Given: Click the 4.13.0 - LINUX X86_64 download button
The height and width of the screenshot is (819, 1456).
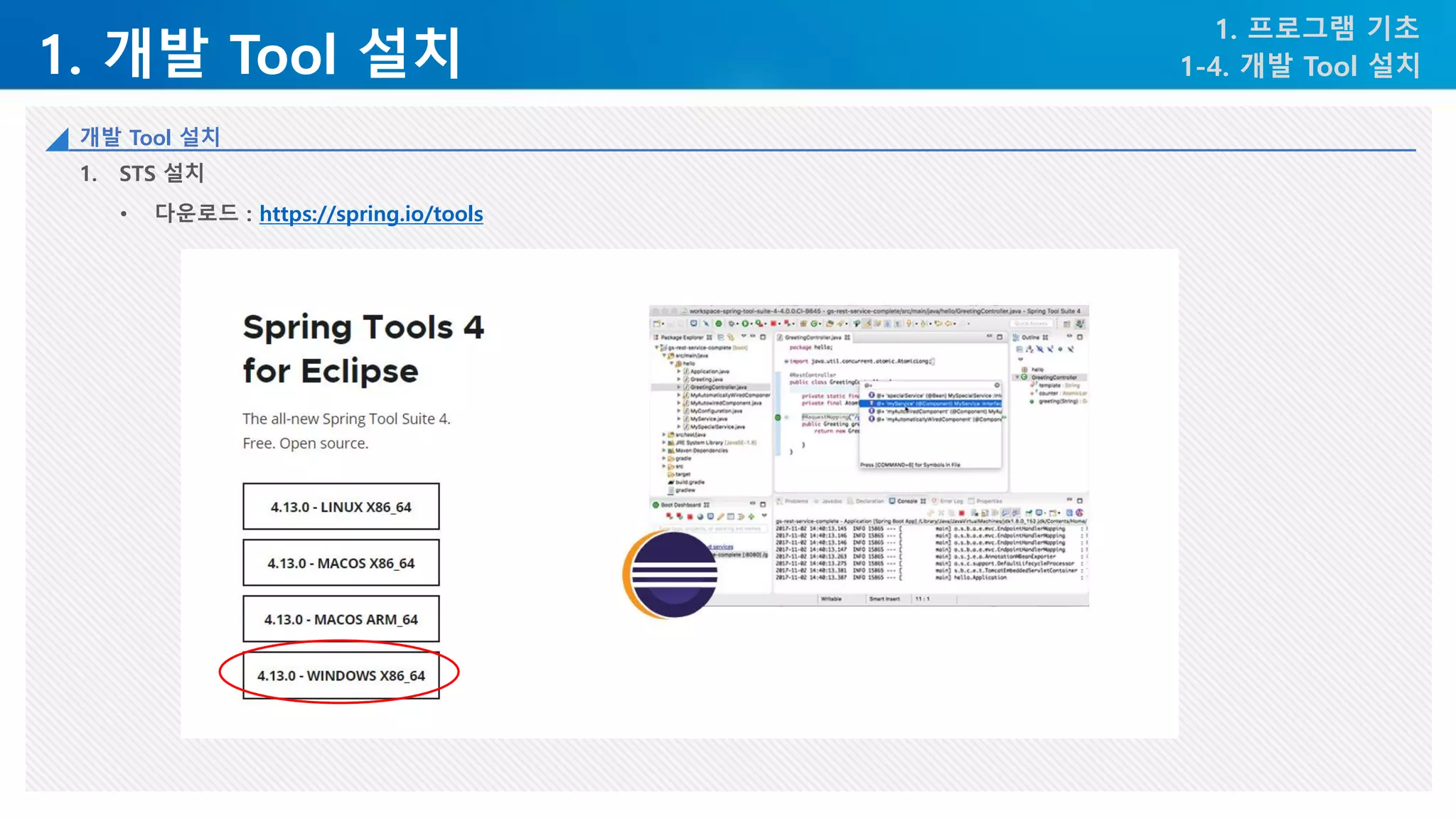Looking at the screenshot, I should point(341,507).
